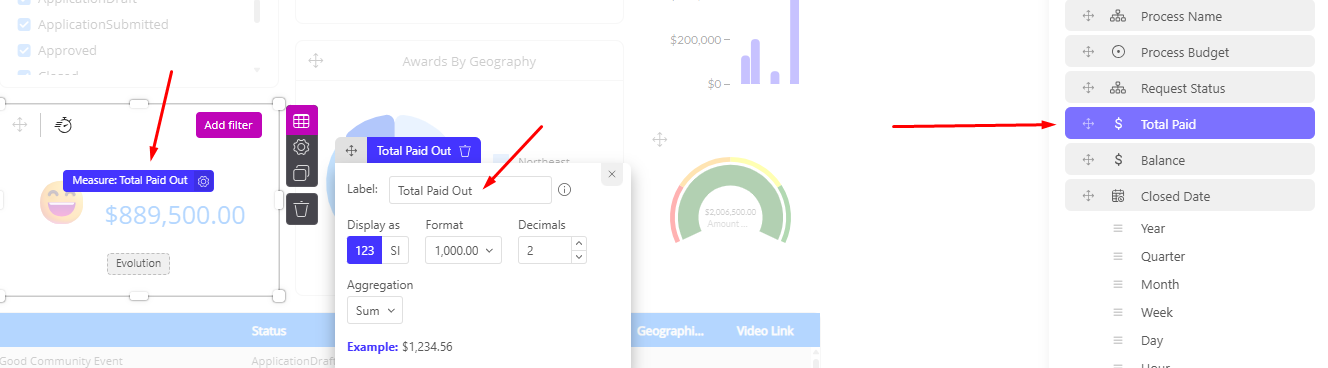The width and height of the screenshot is (1328, 368).
Task: Choose Month under Closed Date
Action: [x=1160, y=284]
